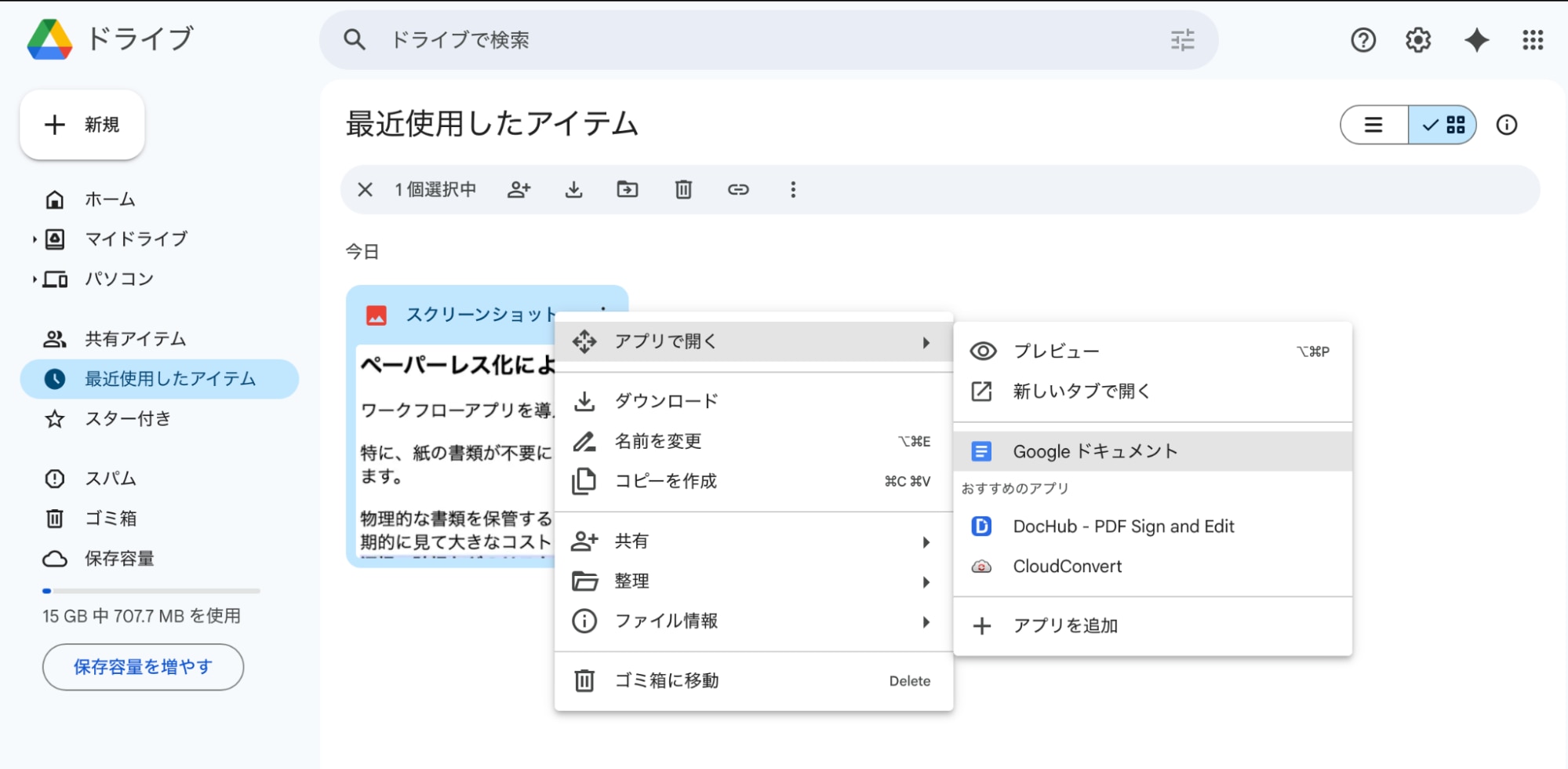
Task: Move selected item using the folder-arrow icon
Action: 627,189
